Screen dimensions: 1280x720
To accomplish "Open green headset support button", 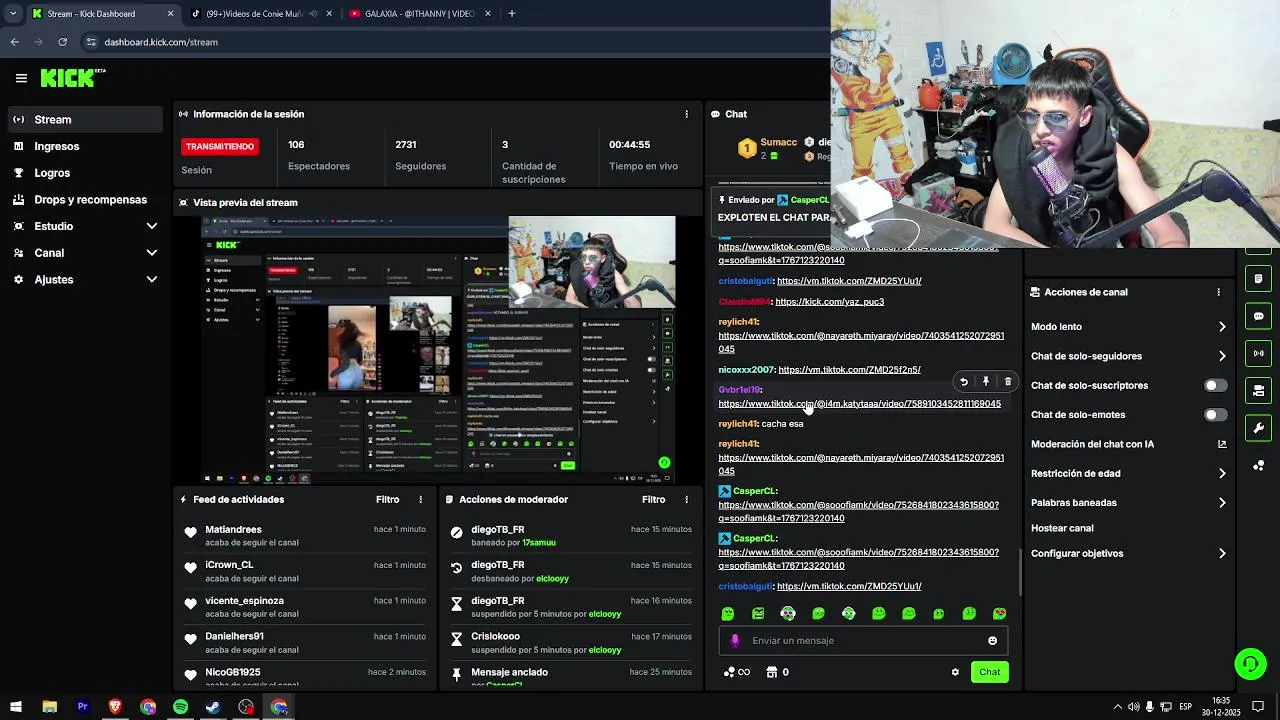I will (x=1250, y=663).
